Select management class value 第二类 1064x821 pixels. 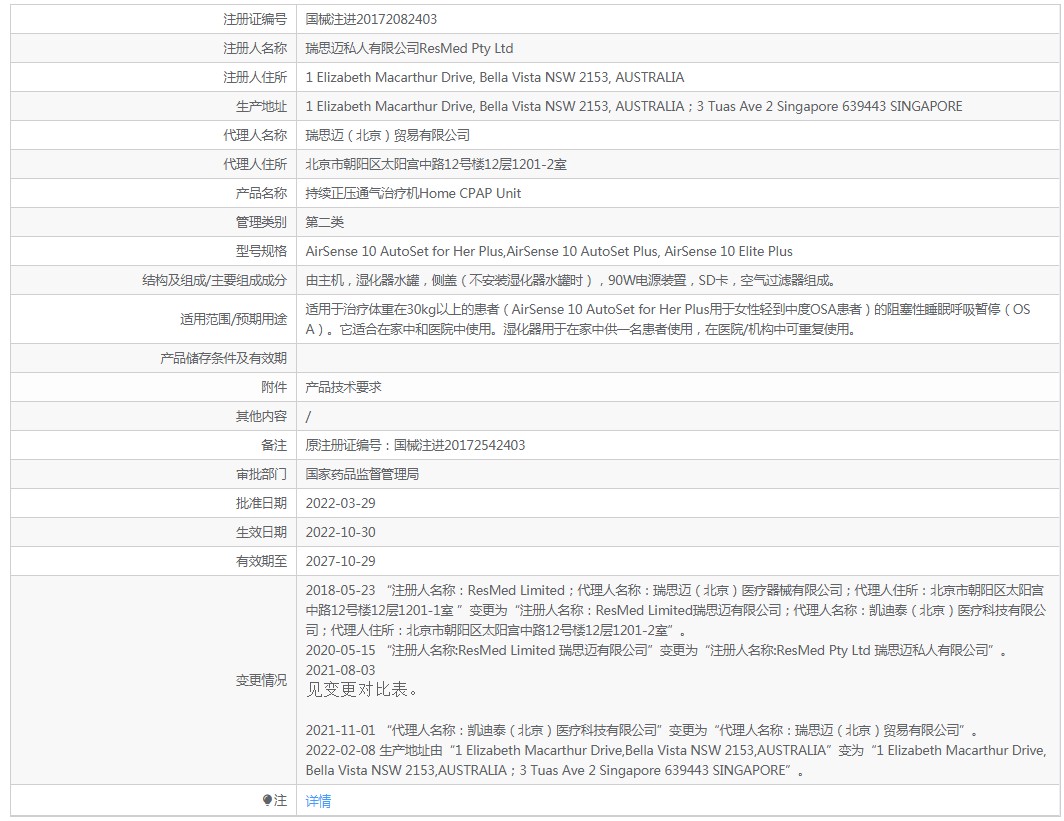(324, 223)
